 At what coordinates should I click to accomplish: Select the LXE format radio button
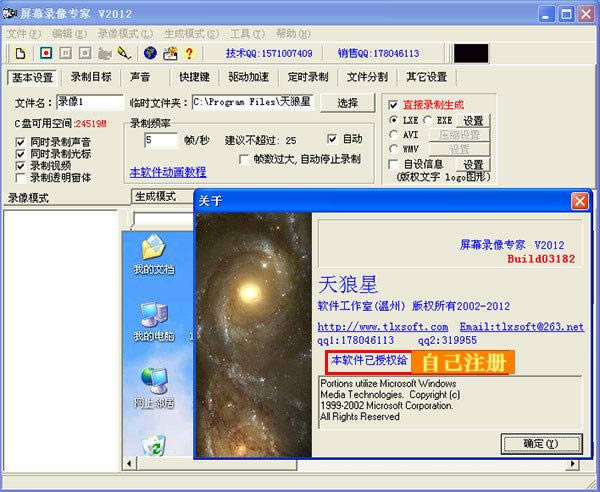(393, 120)
